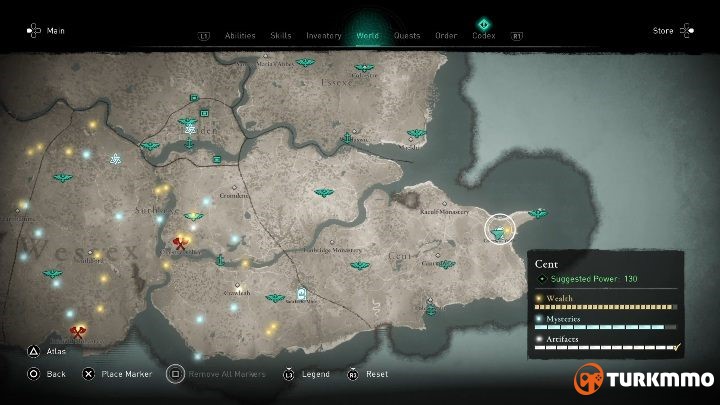Select the red raid icon at bottom-left coast
The image size is (720, 405).
tap(77, 332)
